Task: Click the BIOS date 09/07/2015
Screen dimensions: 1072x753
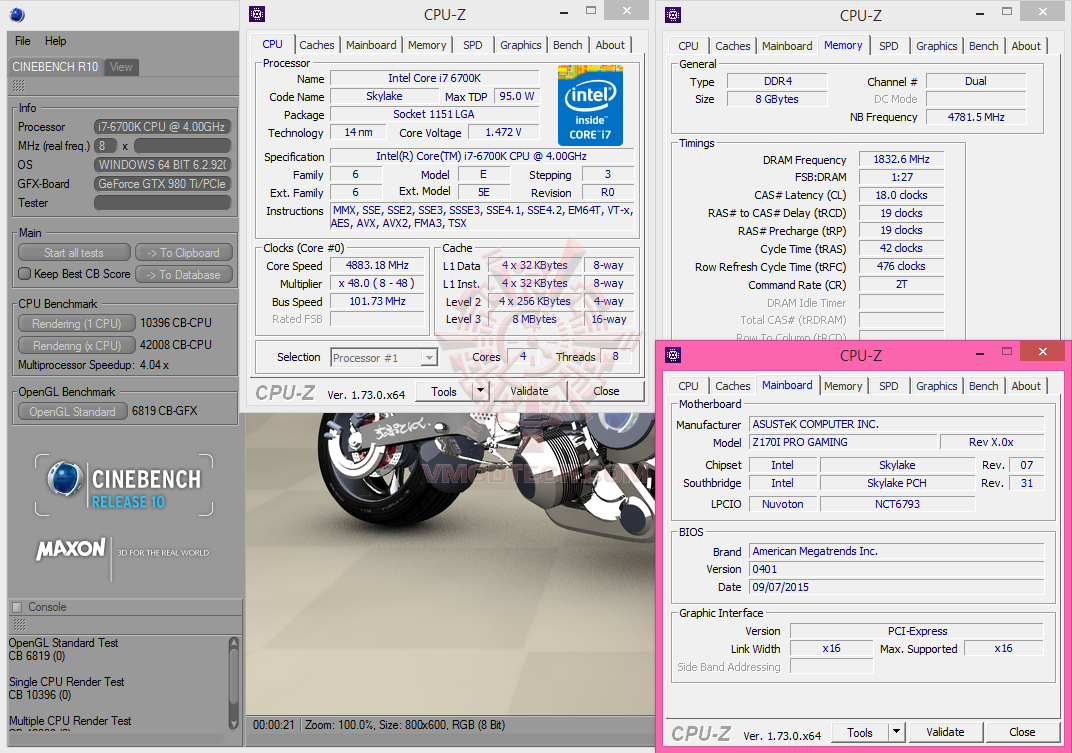Action: (897, 587)
